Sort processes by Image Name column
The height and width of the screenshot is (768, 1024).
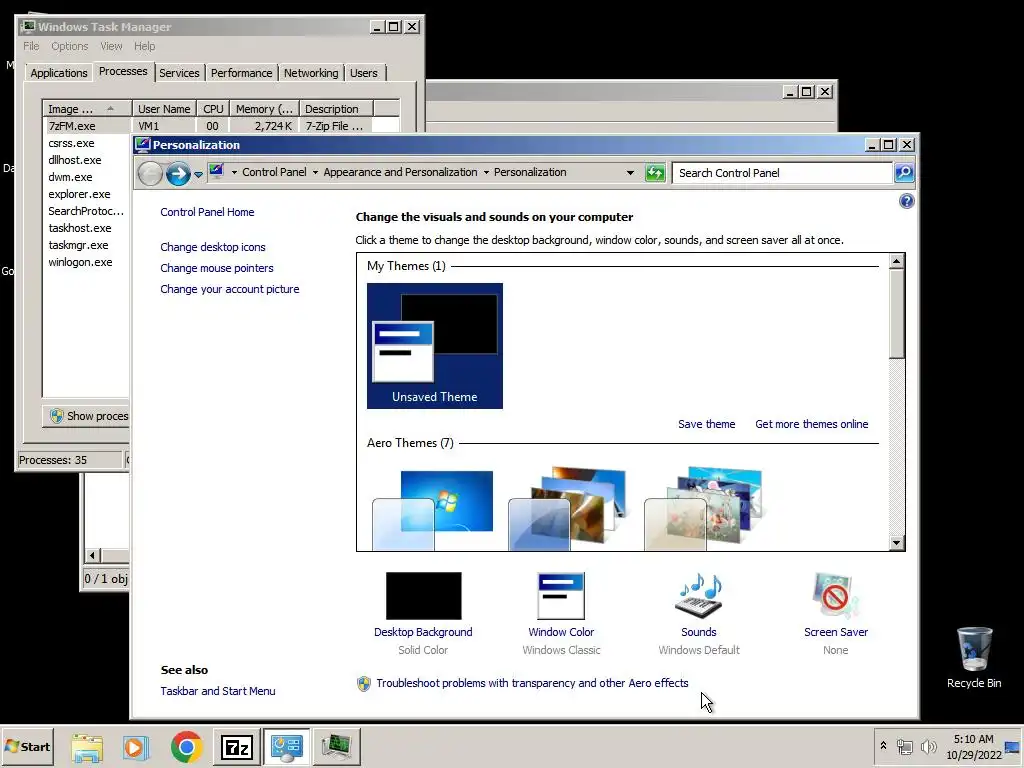88,109
